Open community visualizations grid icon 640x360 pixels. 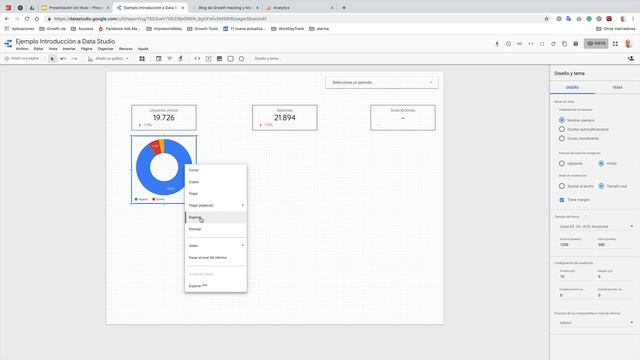click(142, 59)
